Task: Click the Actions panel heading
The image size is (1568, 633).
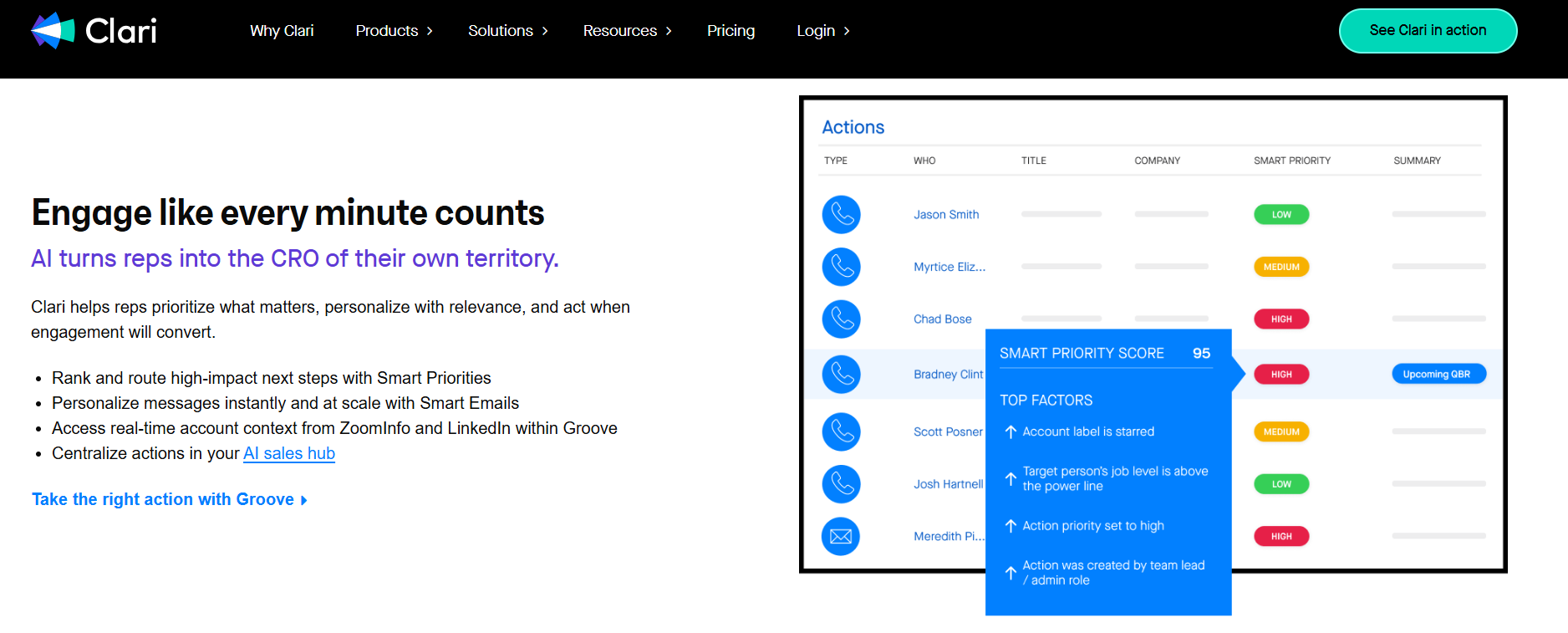Action: tap(853, 127)
